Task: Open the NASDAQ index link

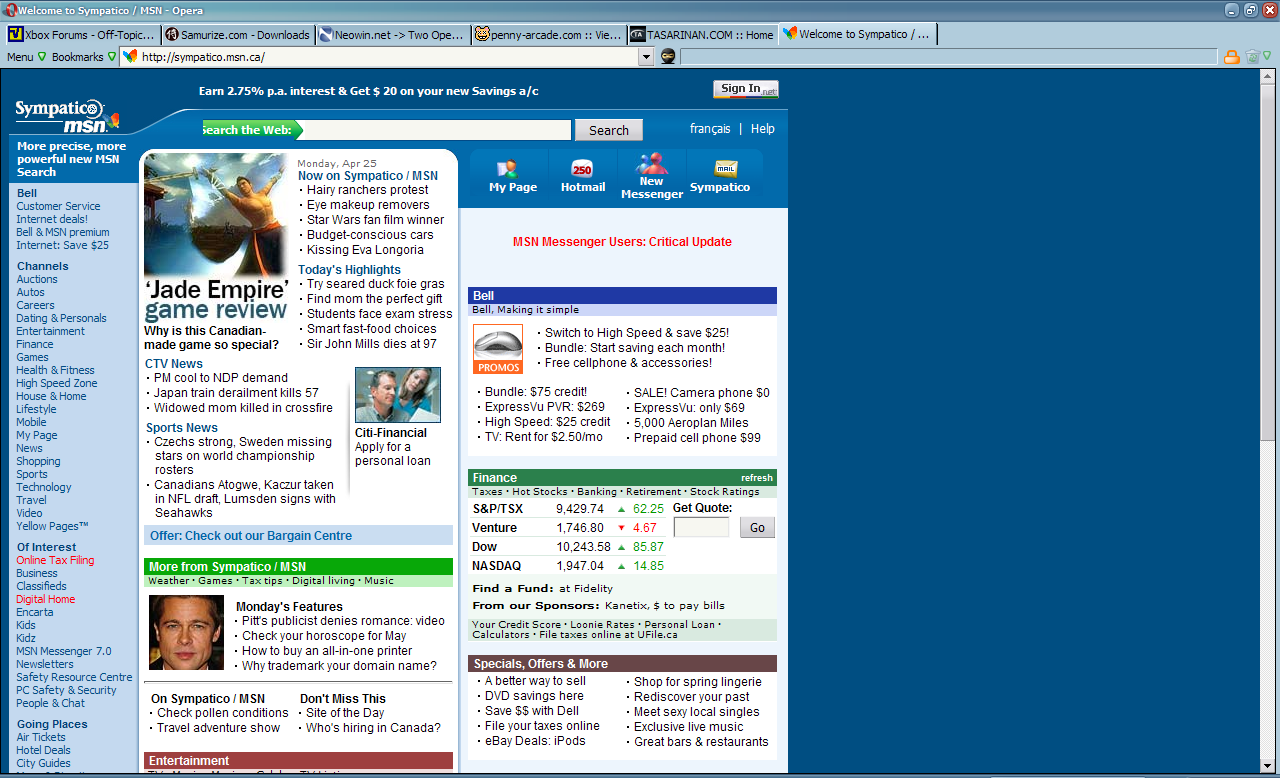Action: (x=497, y=566)
